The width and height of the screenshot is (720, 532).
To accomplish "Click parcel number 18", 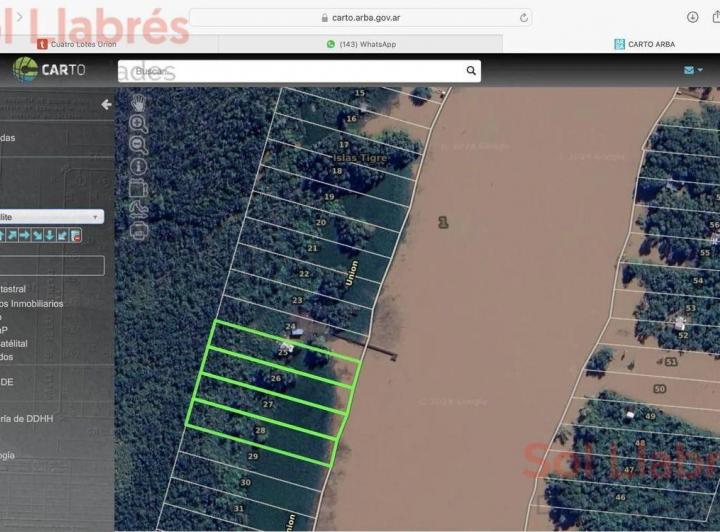I will 337,171.
